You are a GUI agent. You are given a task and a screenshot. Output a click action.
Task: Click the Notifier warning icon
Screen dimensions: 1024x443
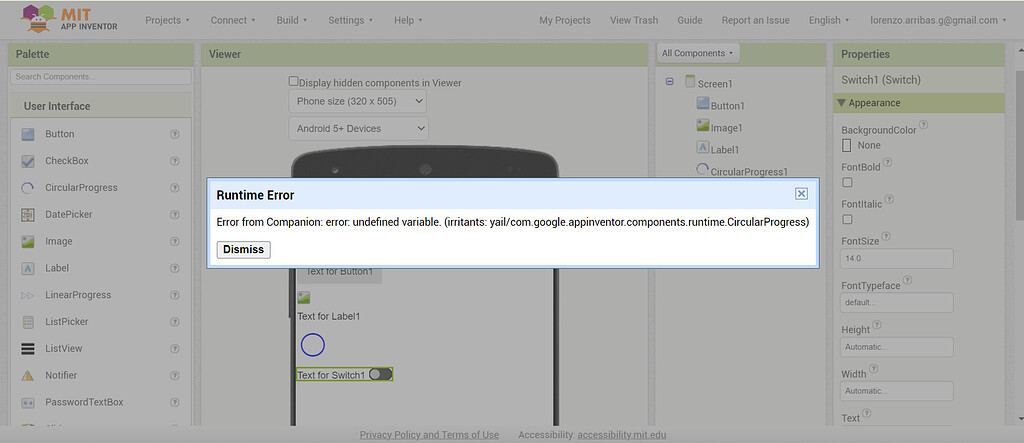(x=28, y=376)
